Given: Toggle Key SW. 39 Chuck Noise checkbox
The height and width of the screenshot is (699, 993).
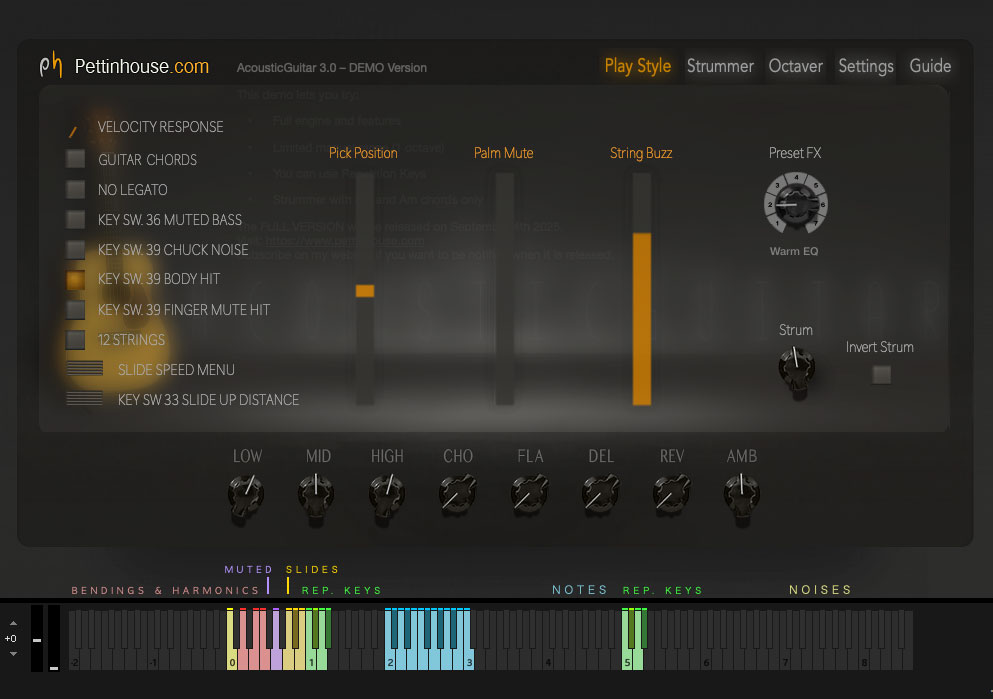Looking at the screenshot, I should point(75,249).
